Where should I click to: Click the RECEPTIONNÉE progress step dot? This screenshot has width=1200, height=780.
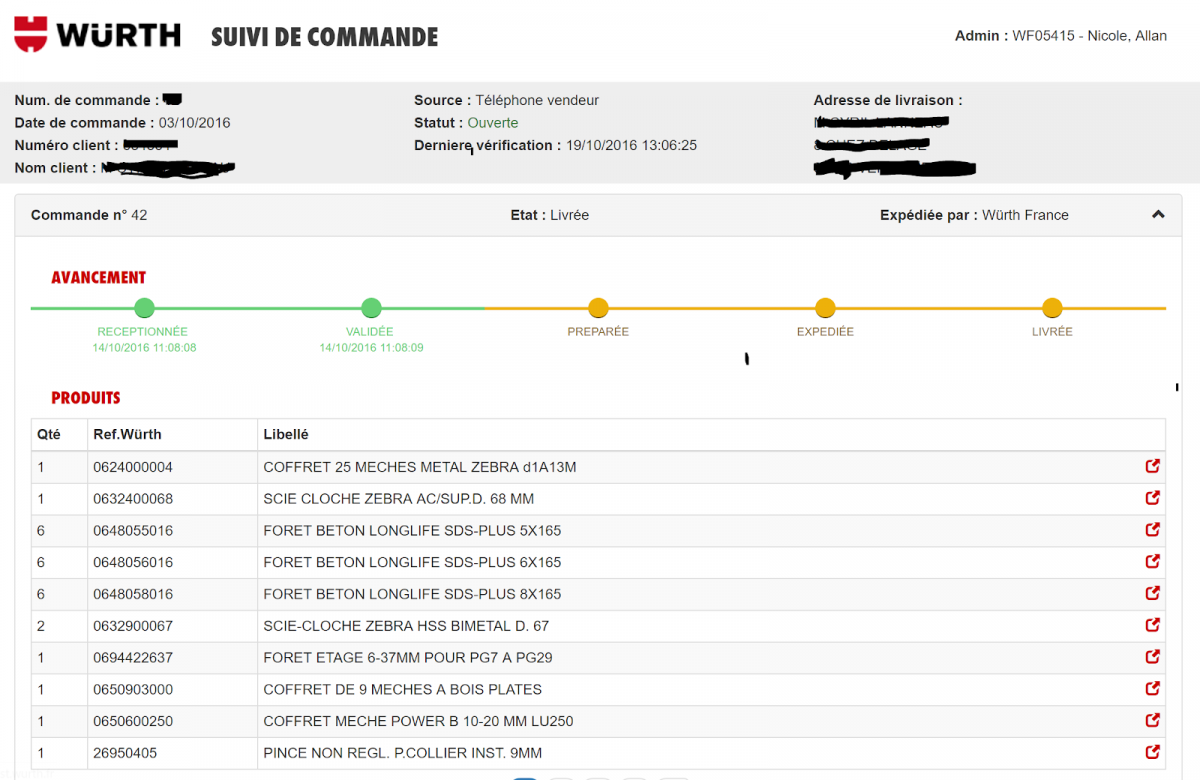click(x=144, y=308)
